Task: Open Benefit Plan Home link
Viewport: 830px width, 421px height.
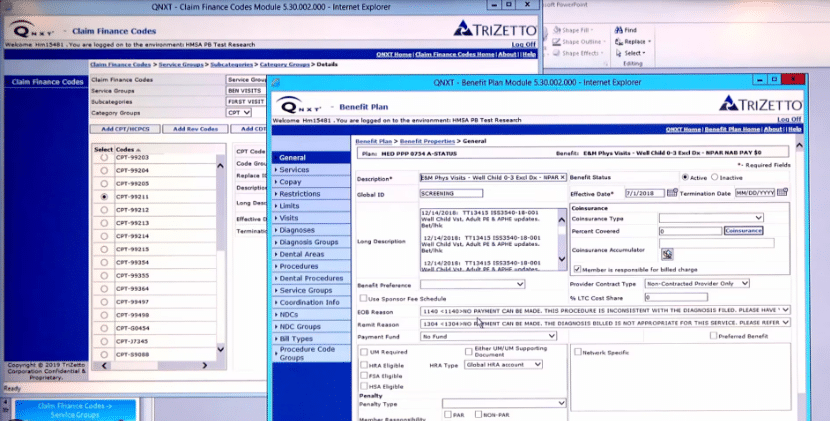Action: (732, 129)
